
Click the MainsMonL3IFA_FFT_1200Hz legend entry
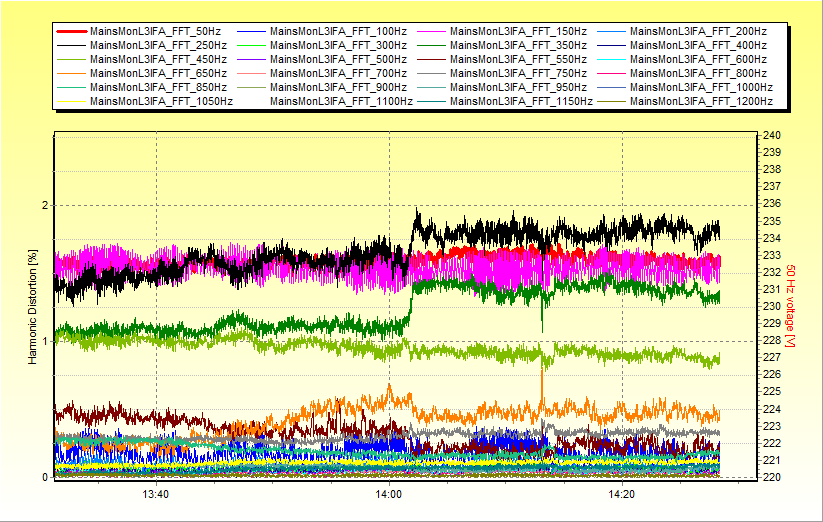pyautogui.click(x=701, y=102)
